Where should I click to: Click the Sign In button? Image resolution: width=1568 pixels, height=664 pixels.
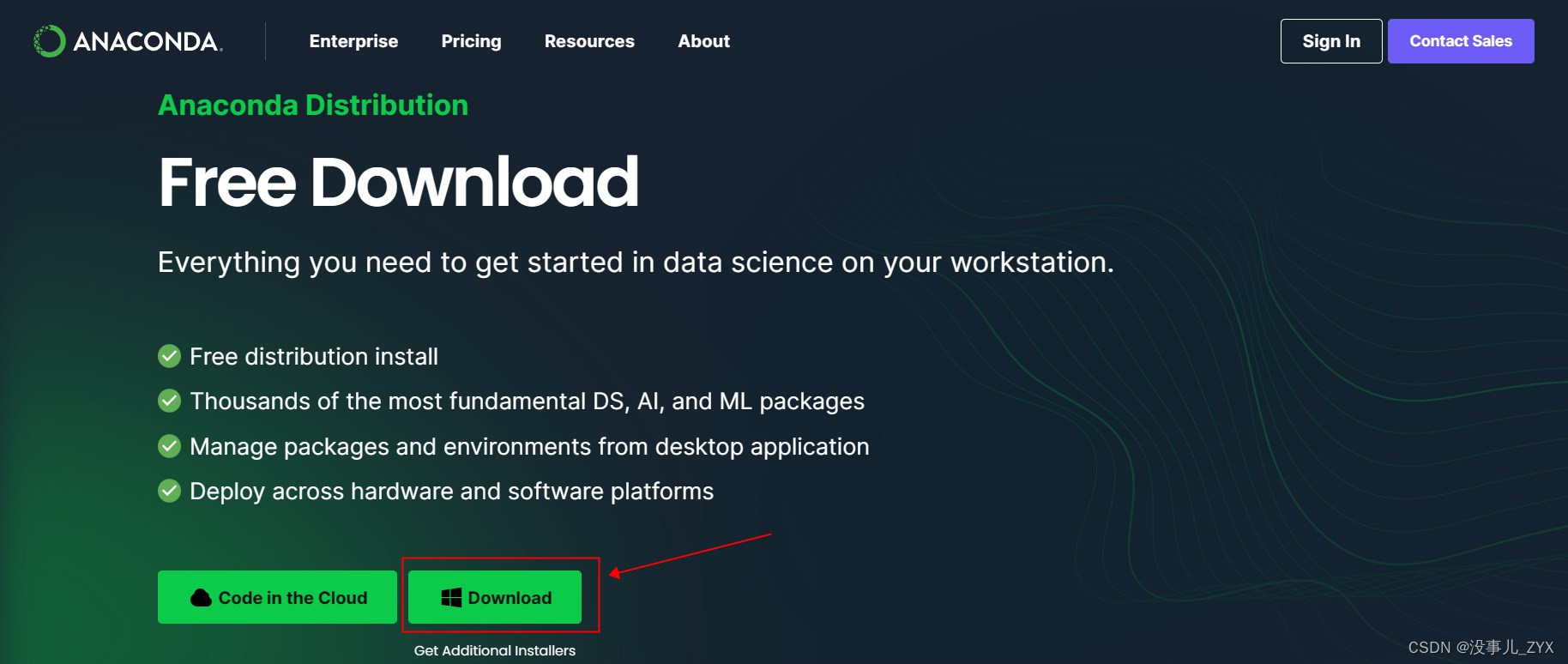1331,41
